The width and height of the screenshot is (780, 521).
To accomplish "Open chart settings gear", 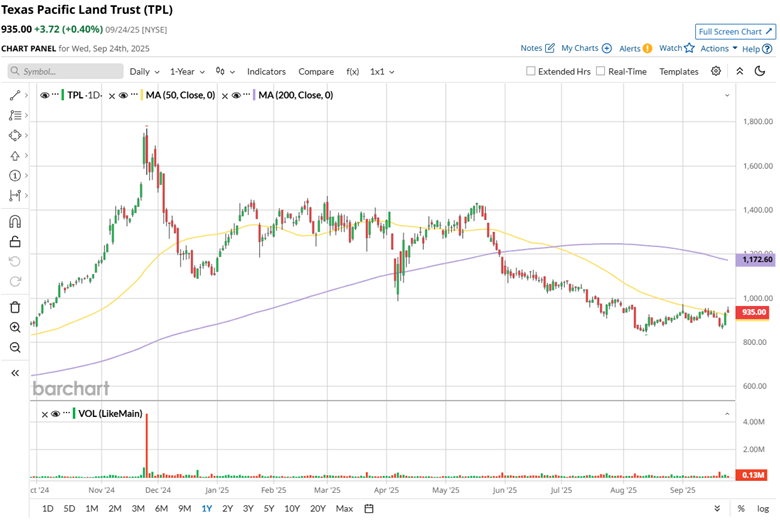I will (716, 71).
